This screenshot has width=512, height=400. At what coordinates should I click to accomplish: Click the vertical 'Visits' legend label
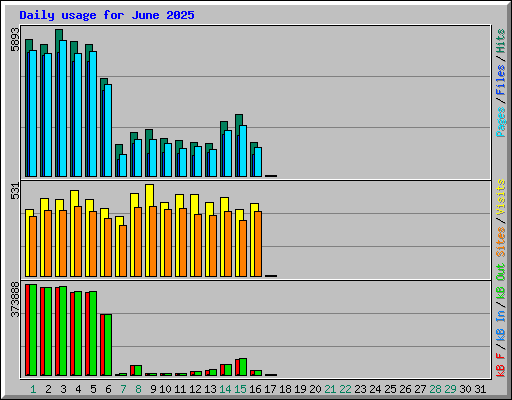click(x=501, y=197)
